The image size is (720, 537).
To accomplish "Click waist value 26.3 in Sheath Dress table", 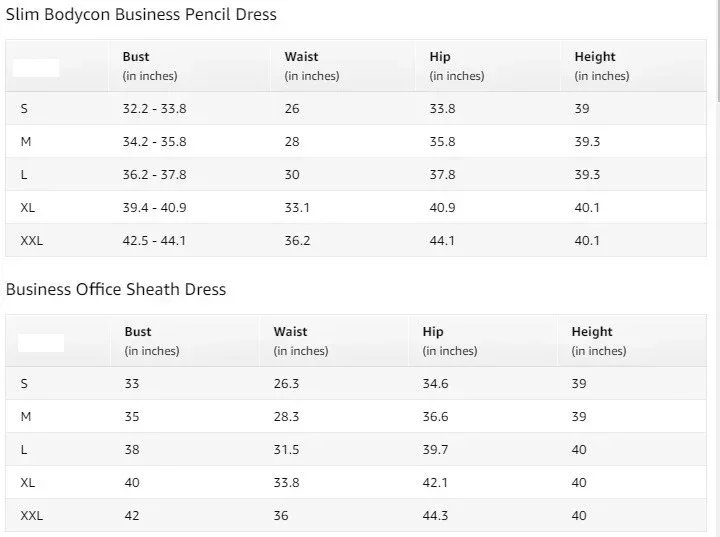I will 286,384.
